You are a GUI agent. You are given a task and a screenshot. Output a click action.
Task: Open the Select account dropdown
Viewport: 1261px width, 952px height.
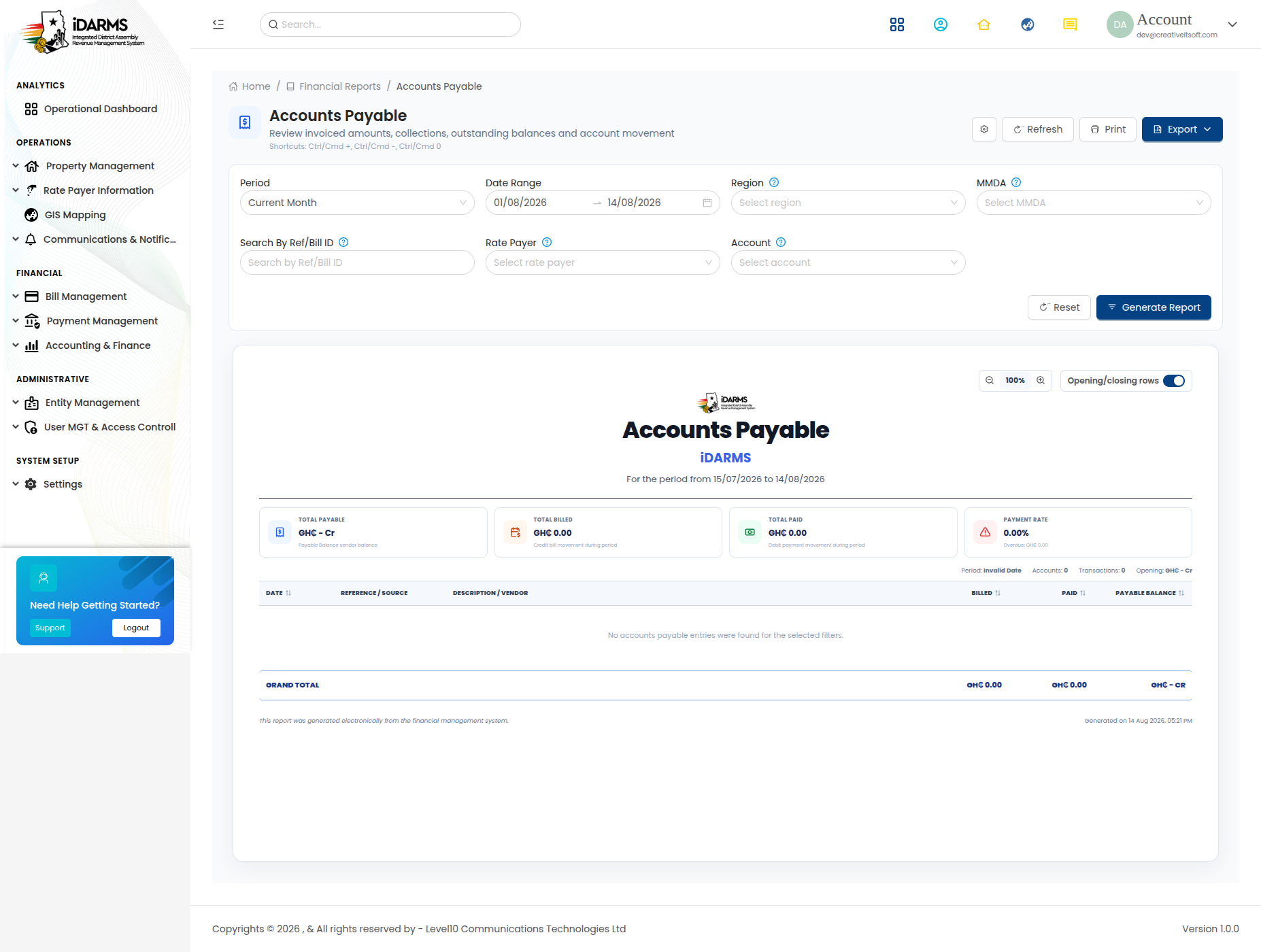[848, 262]
